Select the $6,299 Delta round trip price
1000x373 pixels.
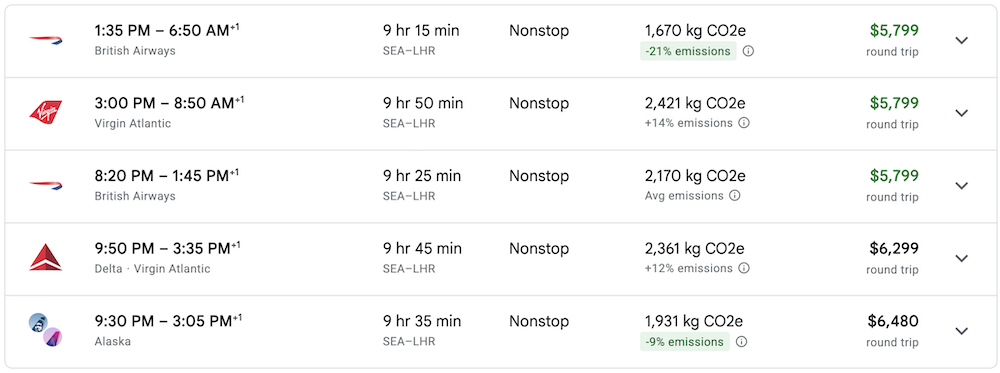(x=893, y=249)
